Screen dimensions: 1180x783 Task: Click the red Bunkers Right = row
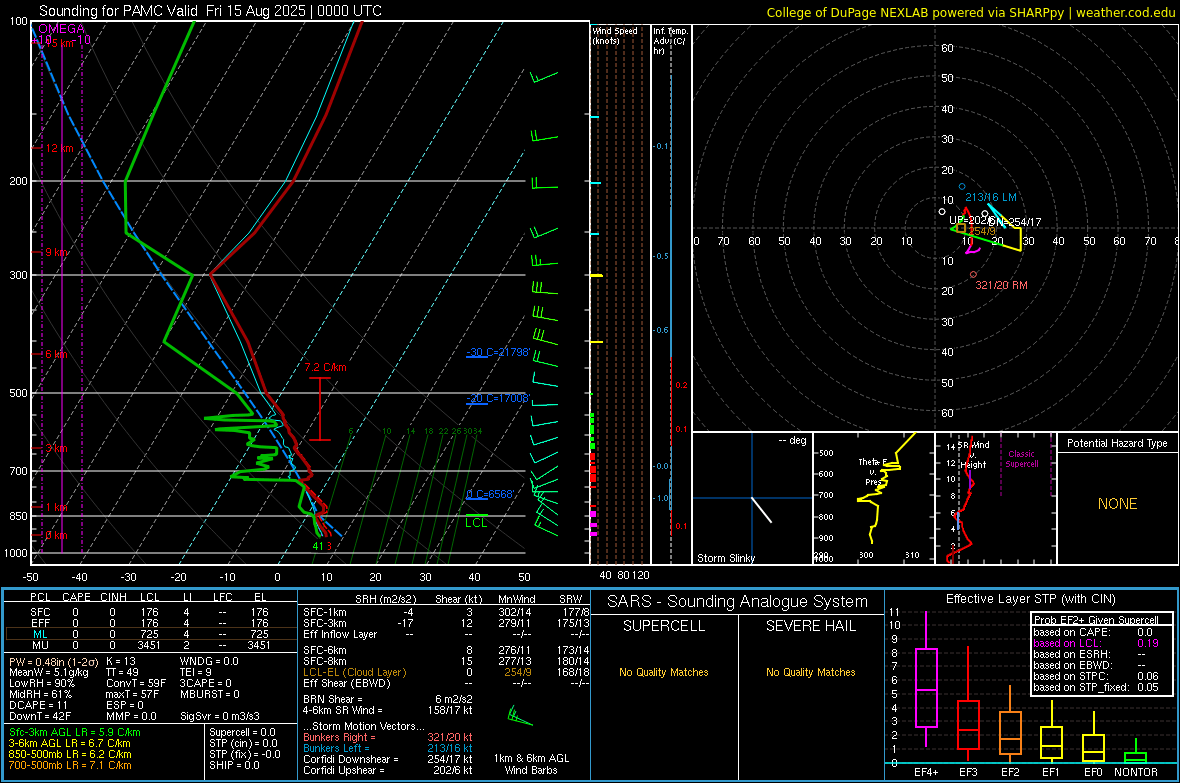click(x=388, y=738)
